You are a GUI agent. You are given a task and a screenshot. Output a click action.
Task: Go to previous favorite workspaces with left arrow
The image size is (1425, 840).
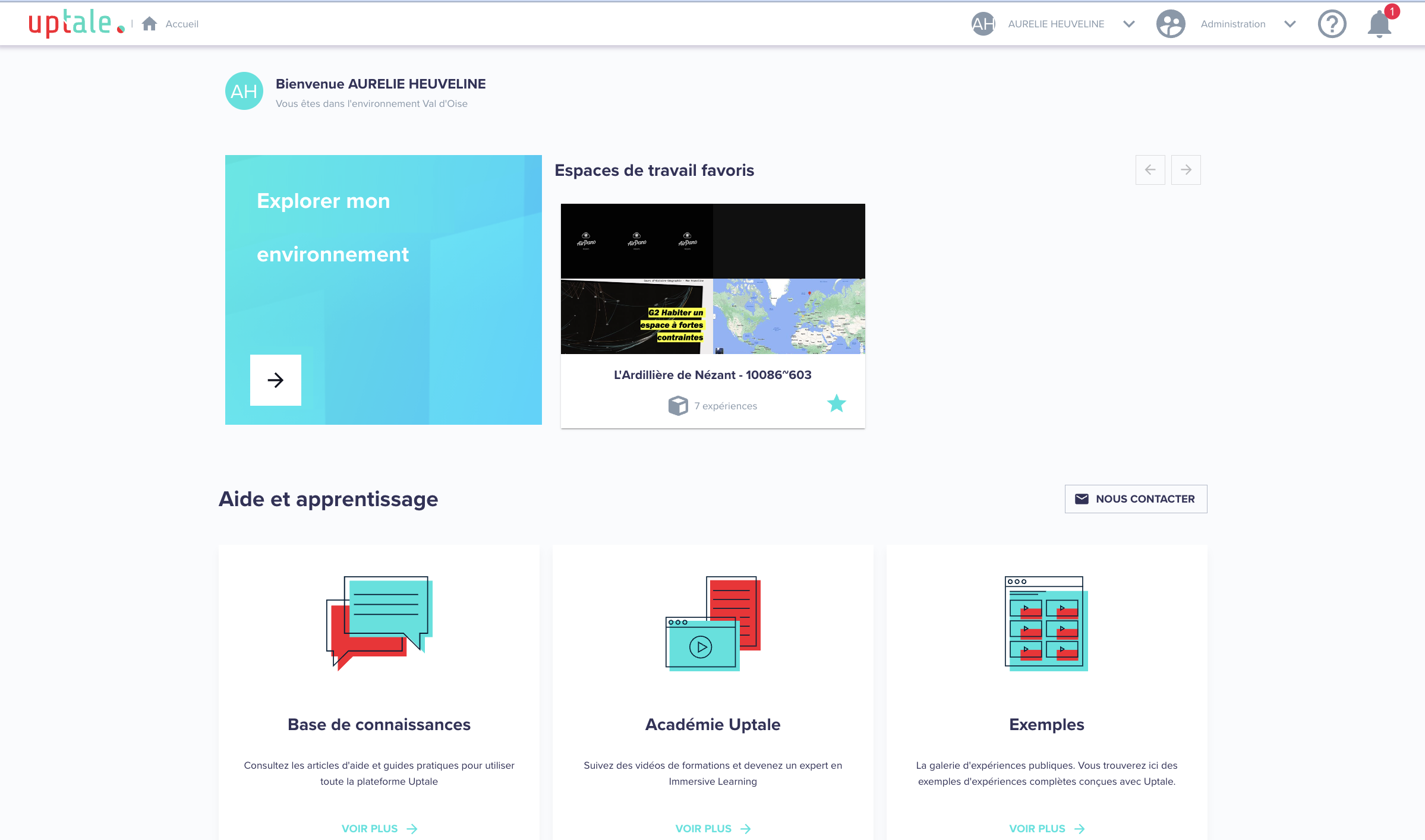point(1150,170)
